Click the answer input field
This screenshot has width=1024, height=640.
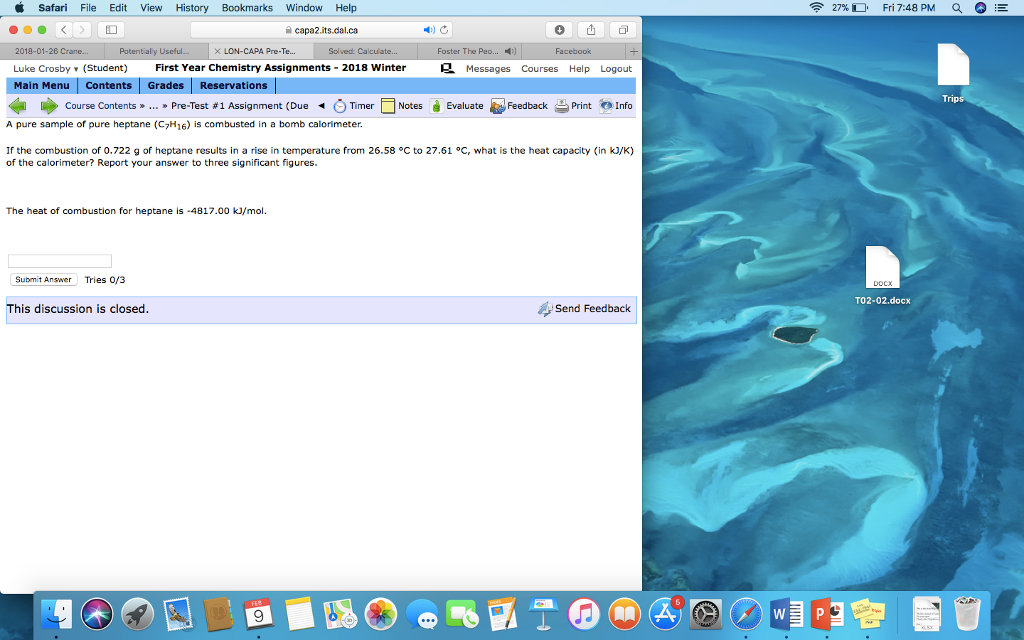59,260
